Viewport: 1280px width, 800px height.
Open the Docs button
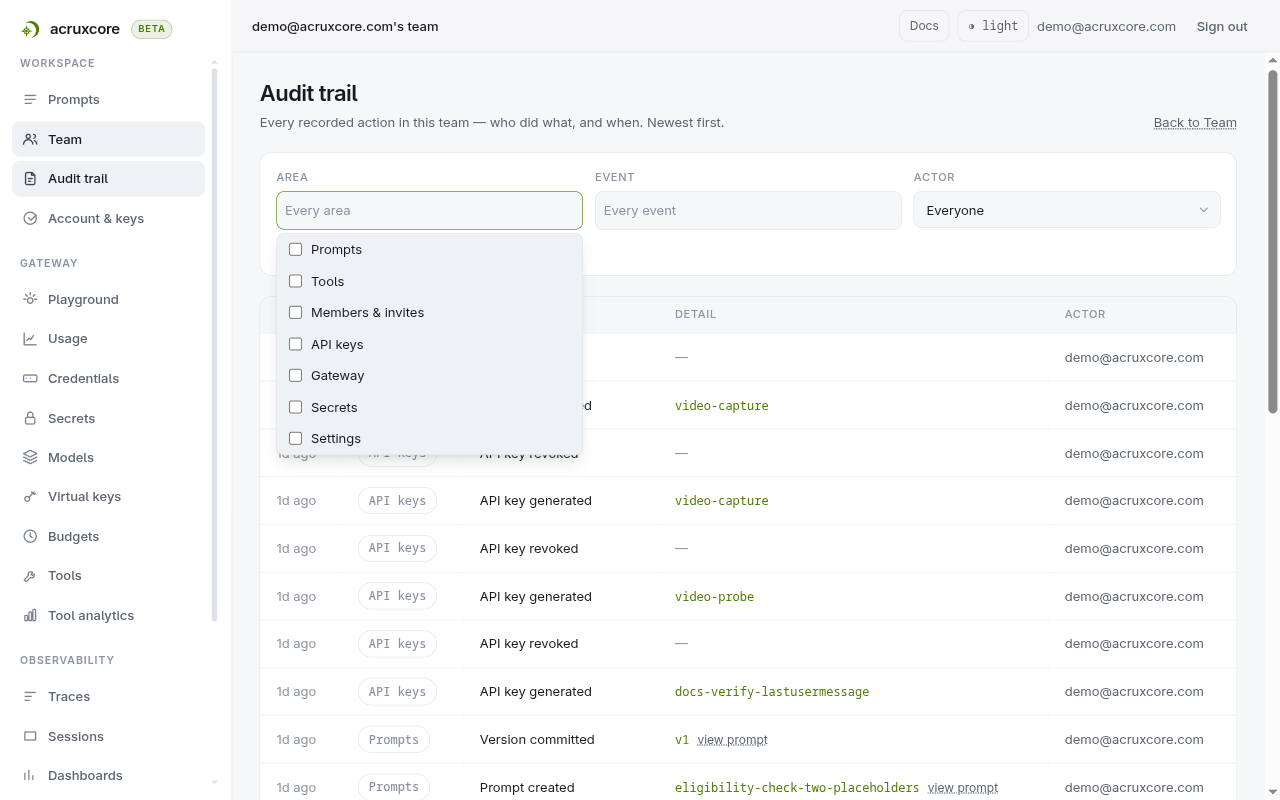click(924, 26)
